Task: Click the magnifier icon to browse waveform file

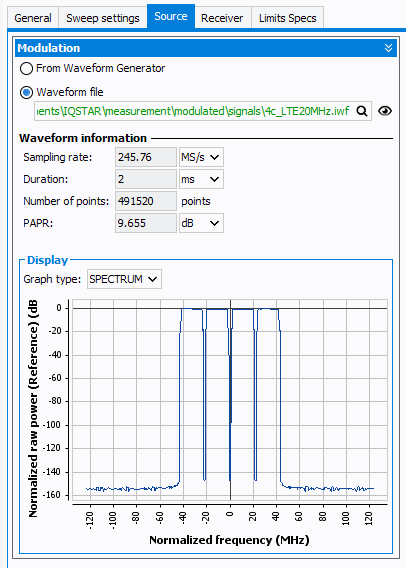Action: coord(362,111)
